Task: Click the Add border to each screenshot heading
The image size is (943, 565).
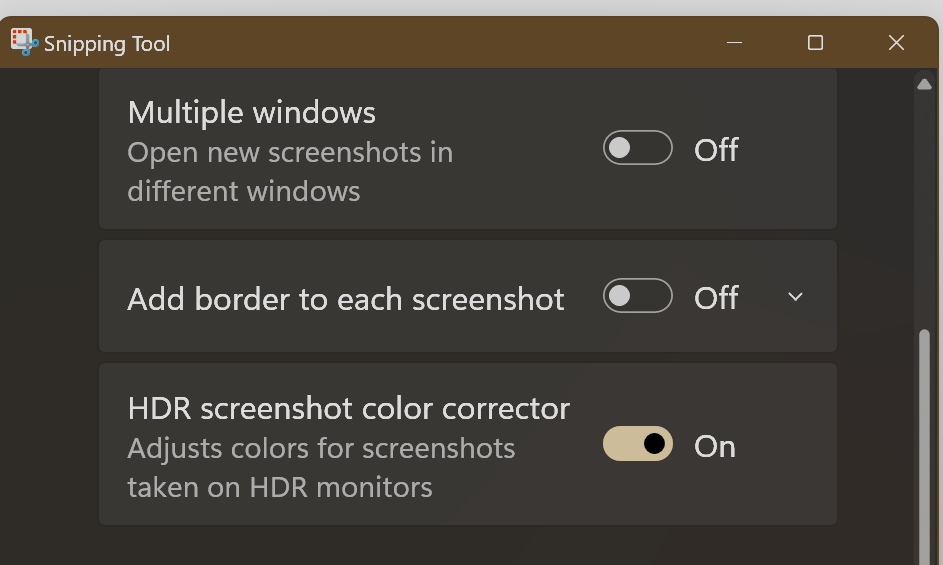Action: (346, 299)
